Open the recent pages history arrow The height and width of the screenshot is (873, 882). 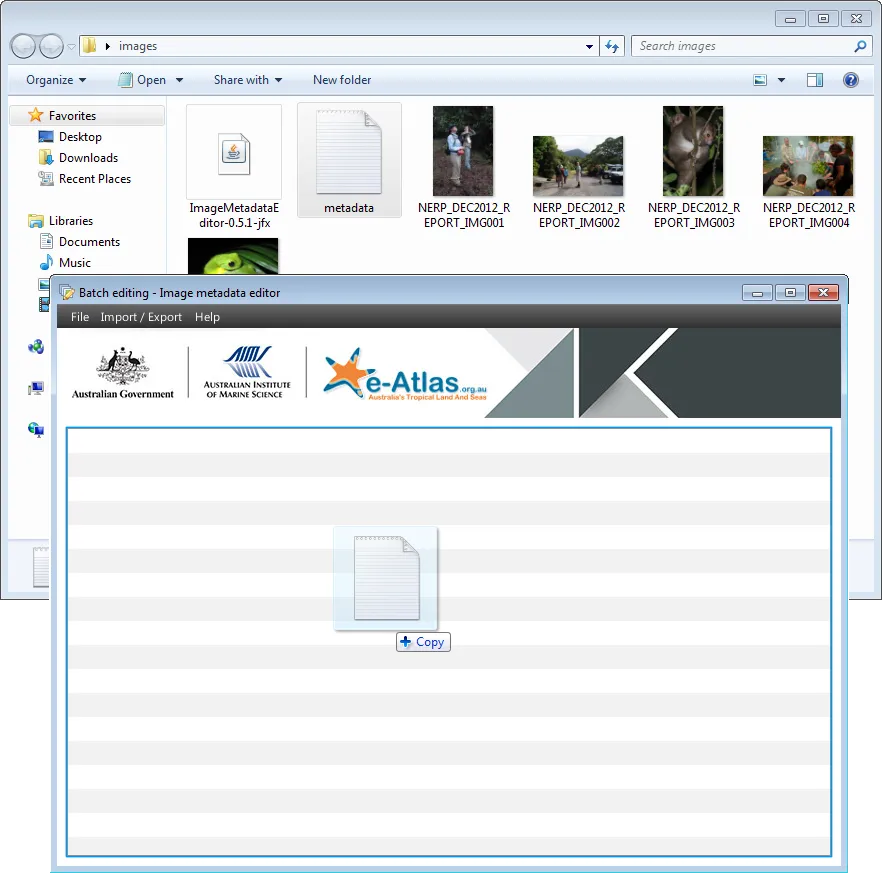tap(71, 47)
